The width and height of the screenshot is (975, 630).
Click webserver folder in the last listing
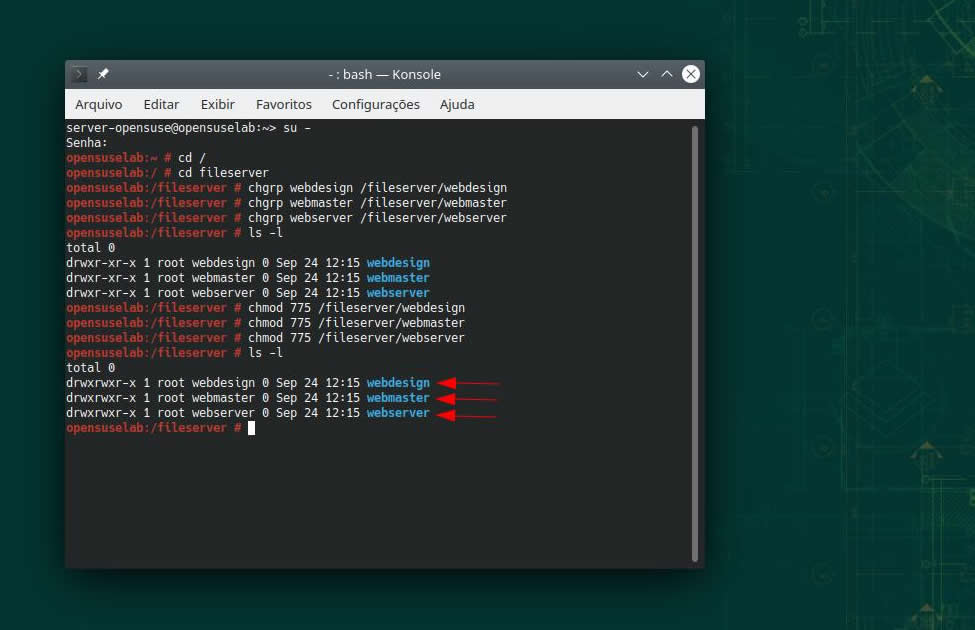pos(398,413)
